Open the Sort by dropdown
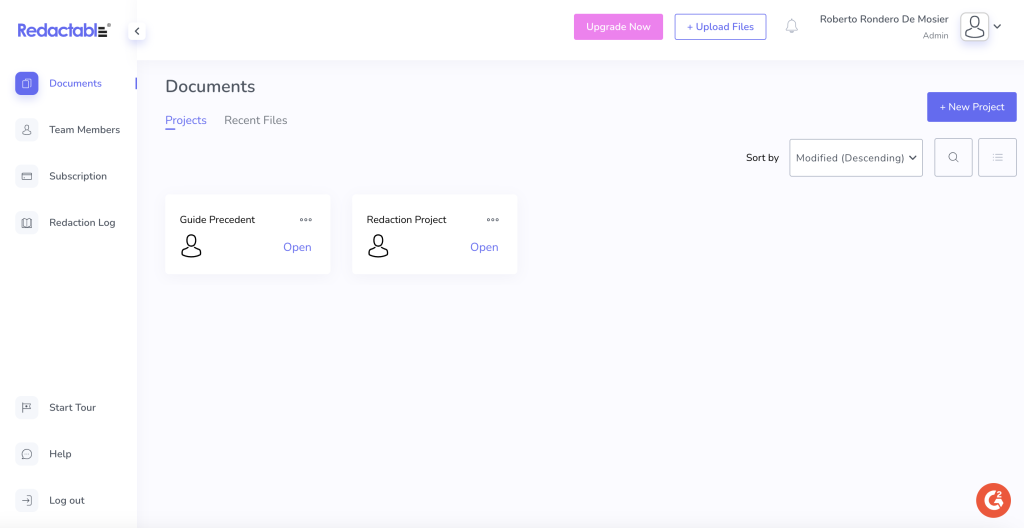Viewport: 1024px width, 528px height. point(855,158)
